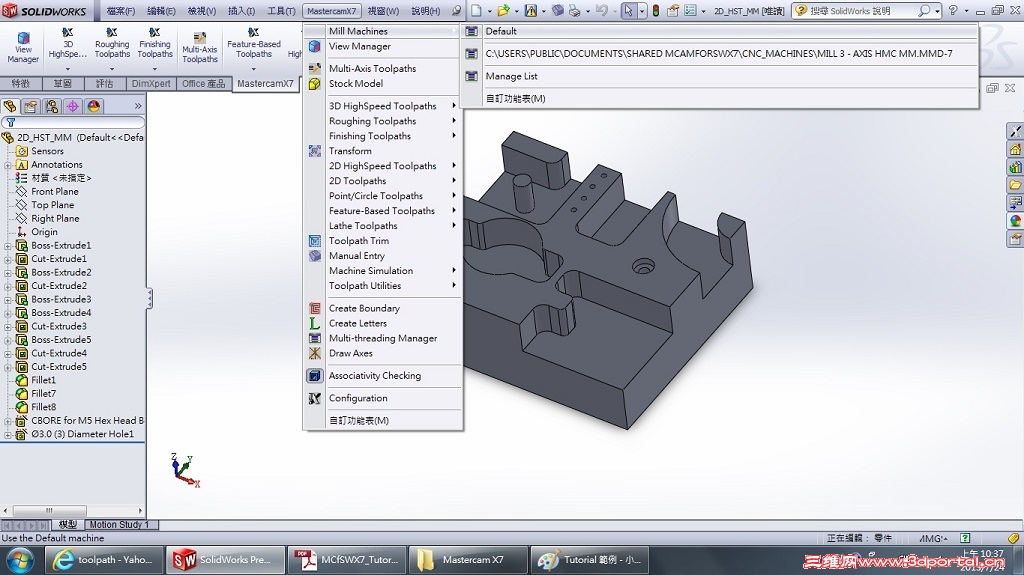Switch to MastercamX7 command tab
The height and width of the screenshot is (575, 1024).
pyautogui.click(x=265, y=84)
